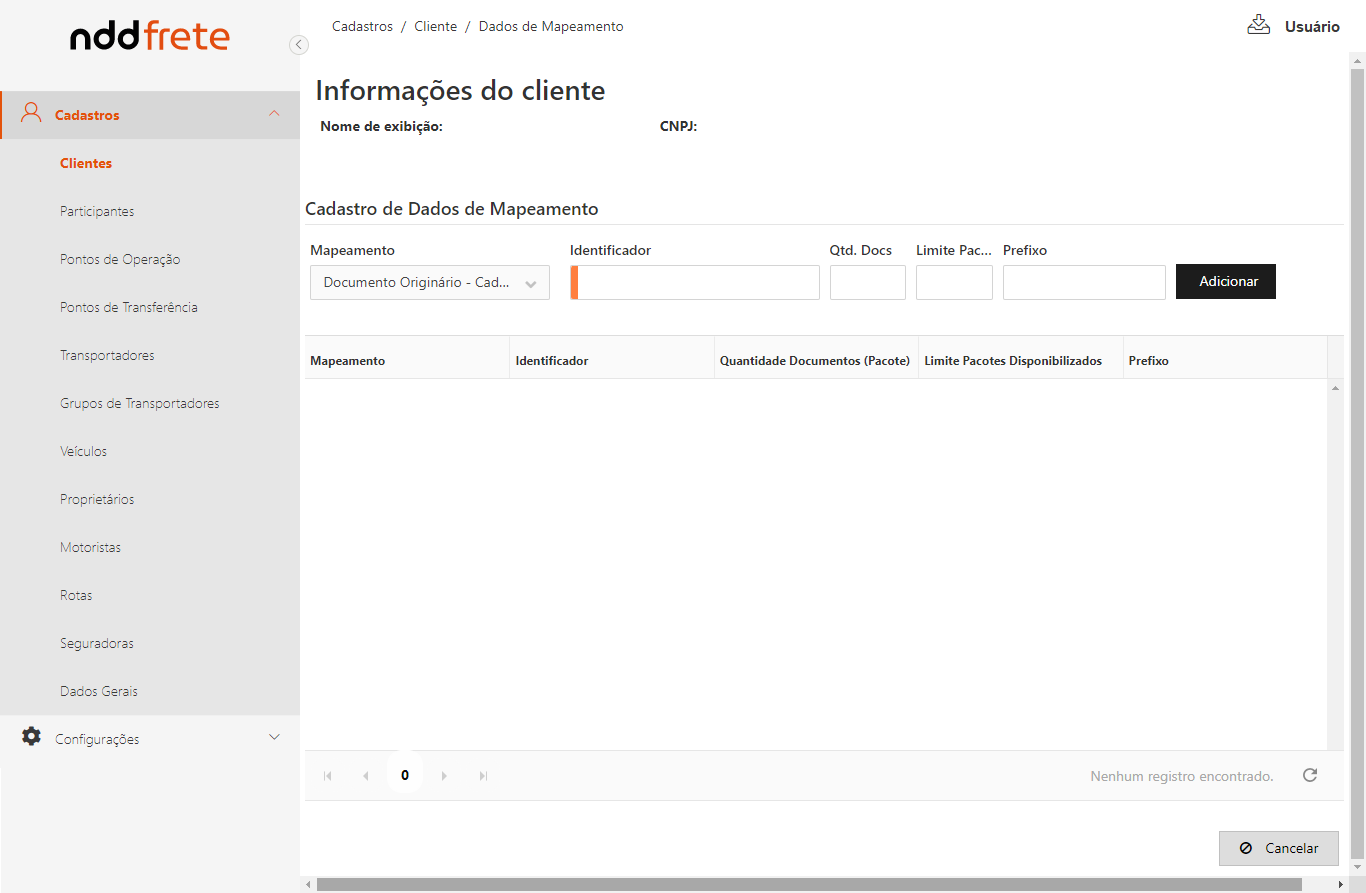Click the refresh icon in table footer
The image size is (1366, 893).
[x=1310, y=775]
